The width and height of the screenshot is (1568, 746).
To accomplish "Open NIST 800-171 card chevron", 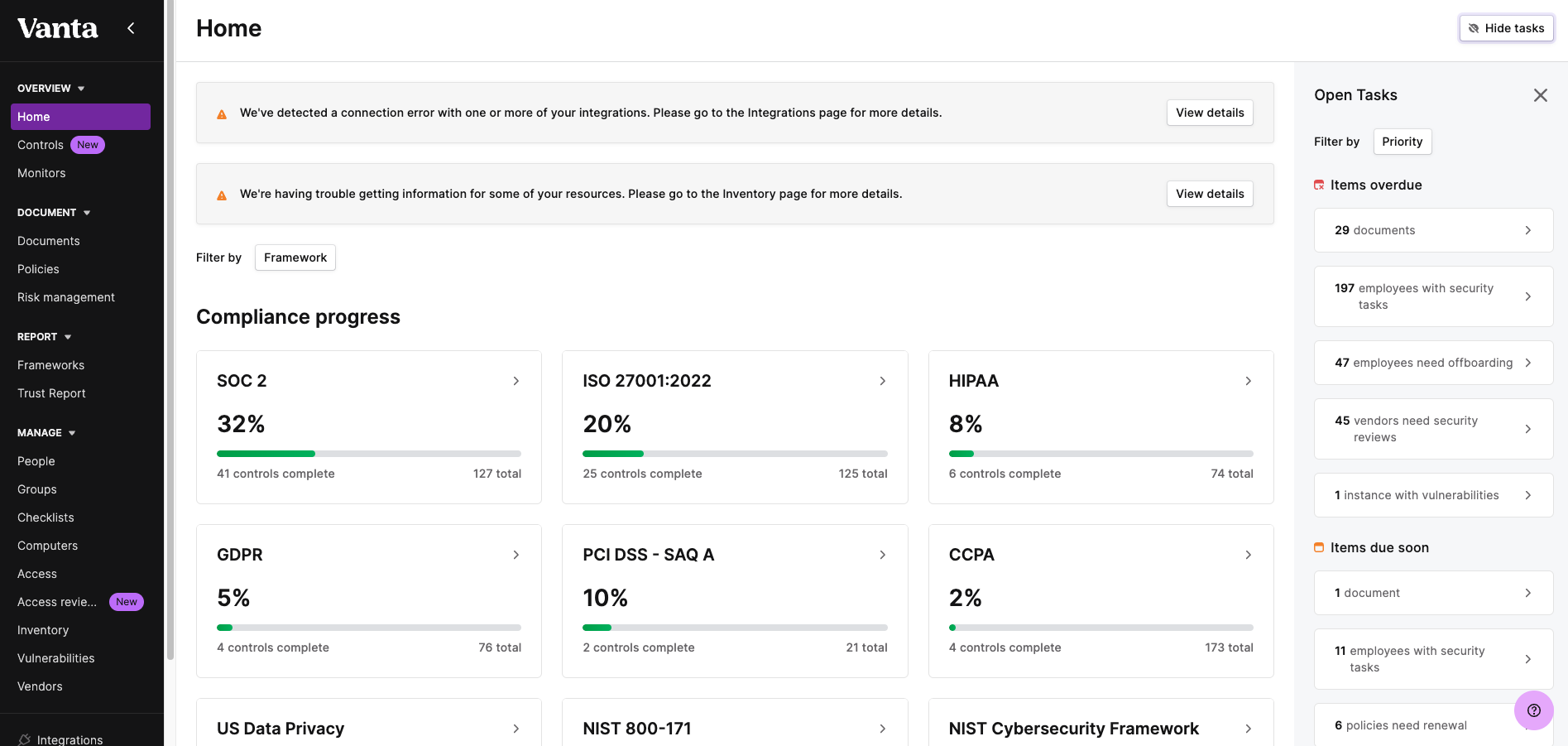I will coord(882,729).
